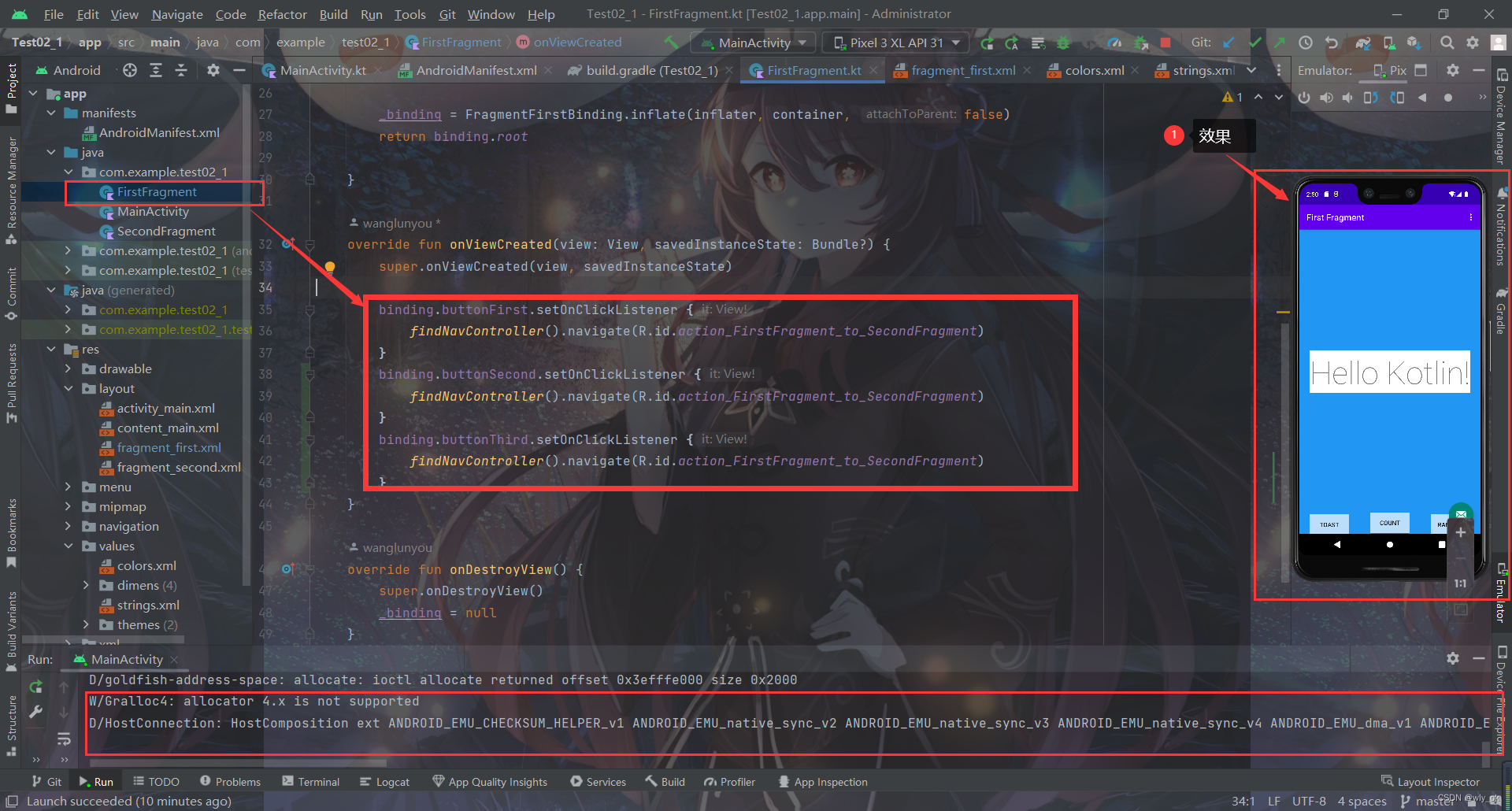This screenshot has height=811, width=1512.
Task: Expand the navigation folder
Action: (69, 527)
